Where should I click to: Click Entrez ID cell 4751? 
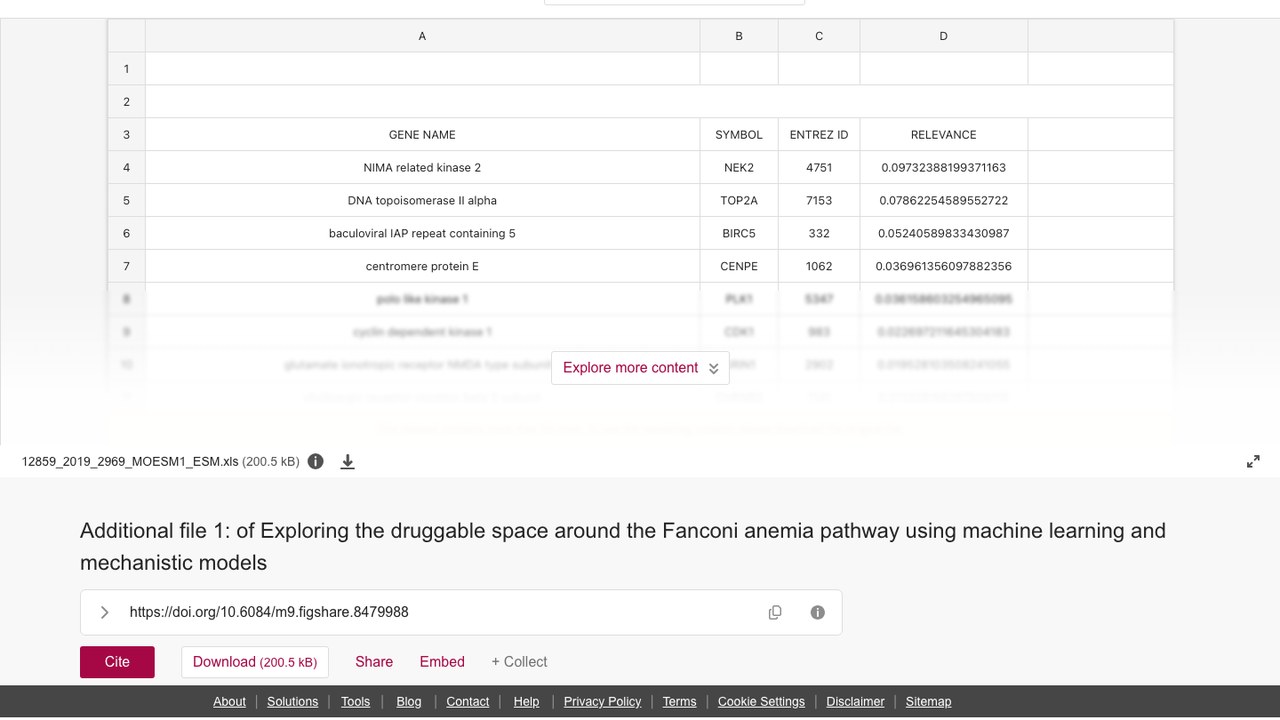pos(819,168)
